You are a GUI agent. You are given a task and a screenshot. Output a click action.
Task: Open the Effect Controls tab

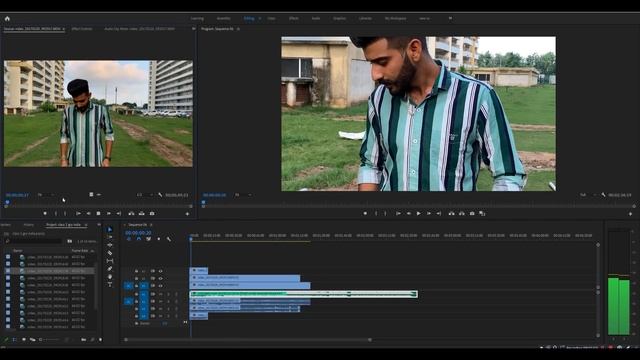82,29
